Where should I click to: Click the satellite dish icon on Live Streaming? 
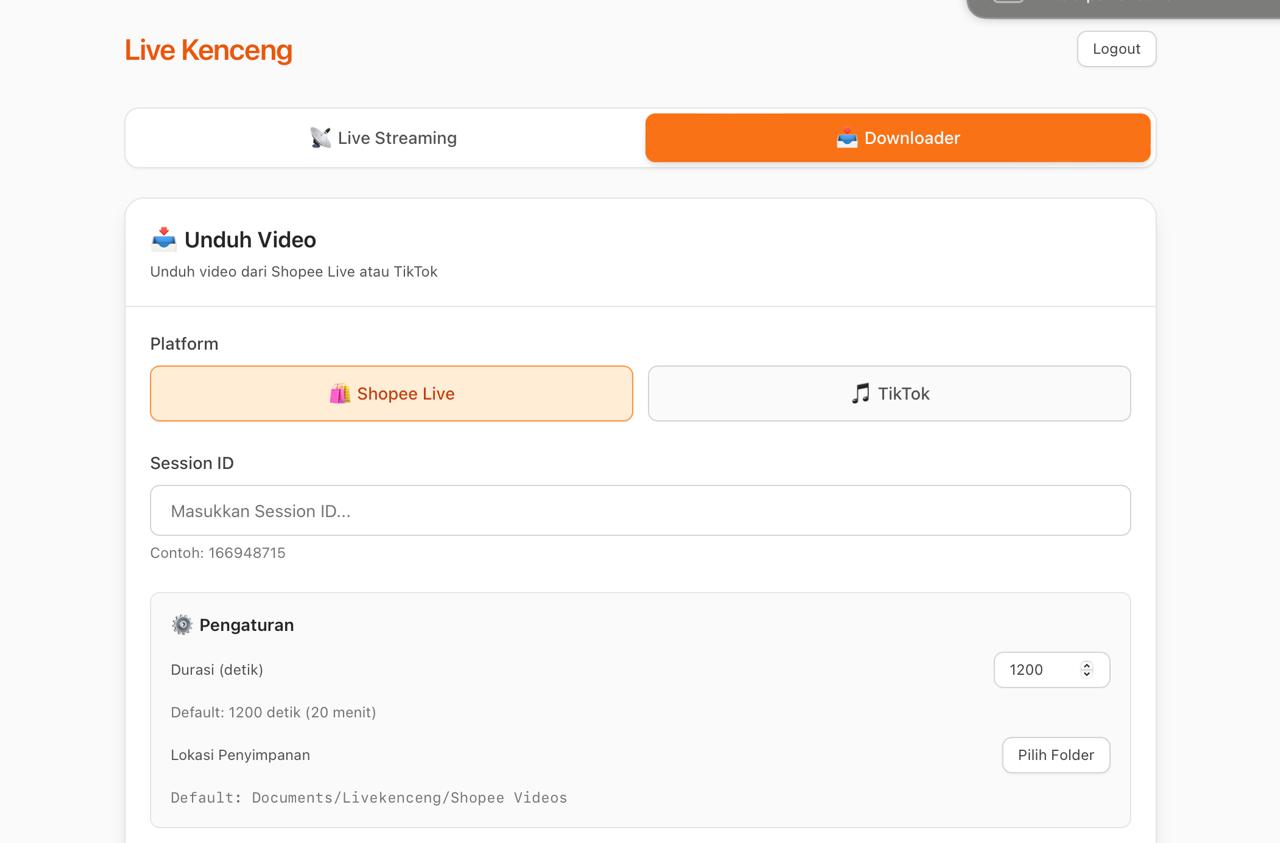click(x=320, y=138)
